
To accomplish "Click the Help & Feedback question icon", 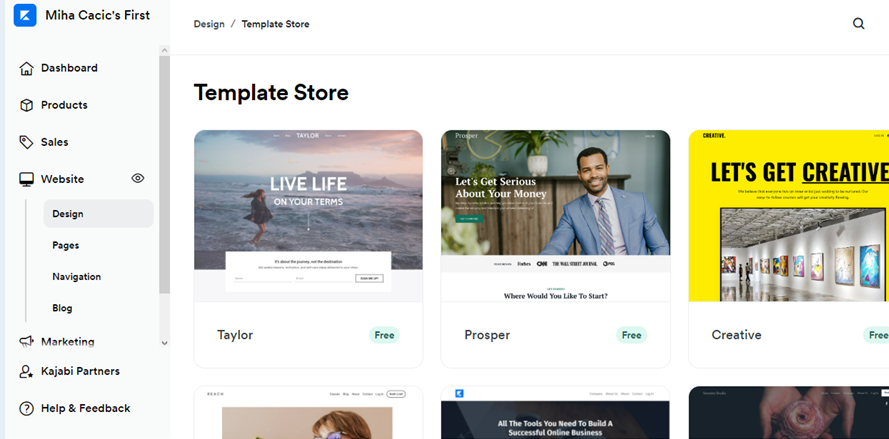I will [x=26, y=408].
